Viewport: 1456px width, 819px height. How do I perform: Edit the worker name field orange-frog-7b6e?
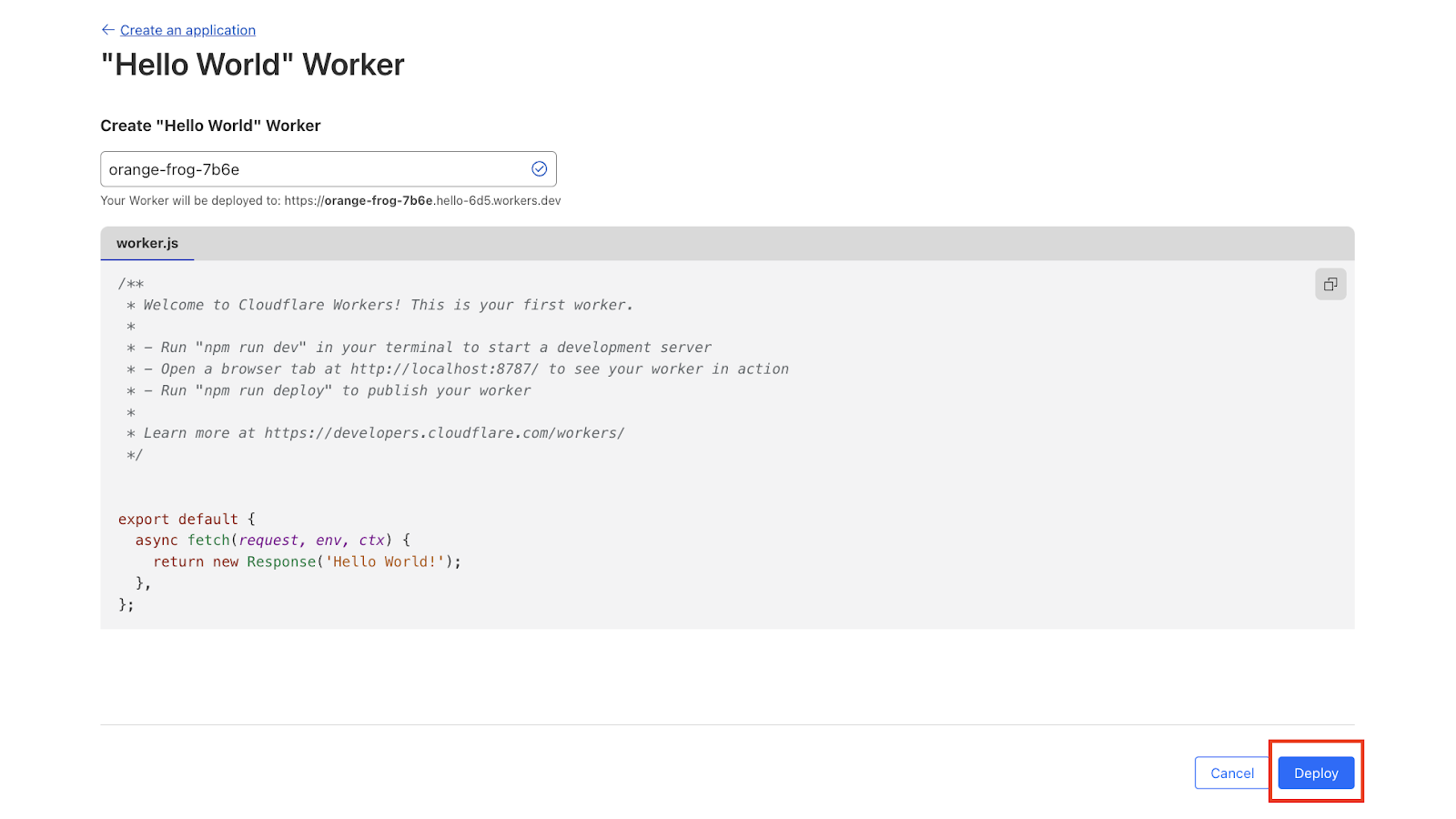(x=329, y=169)
